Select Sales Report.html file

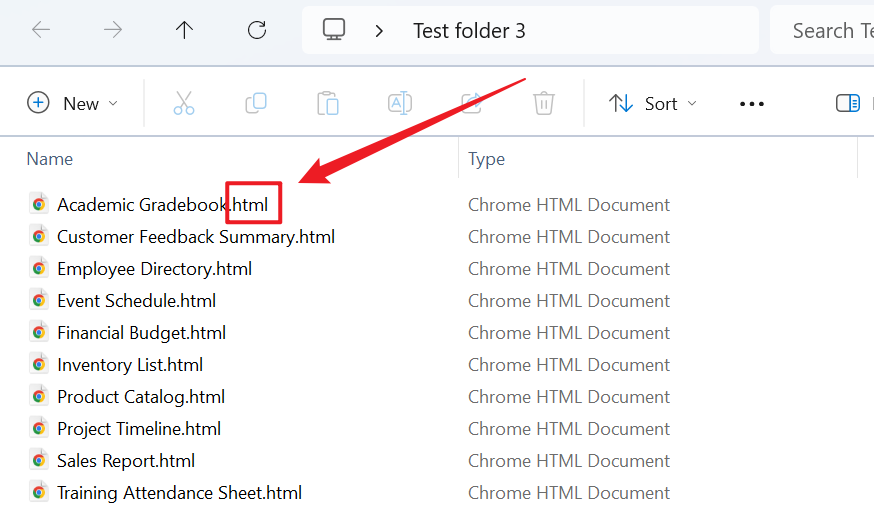pyautogui.click(x=126, y=461)
